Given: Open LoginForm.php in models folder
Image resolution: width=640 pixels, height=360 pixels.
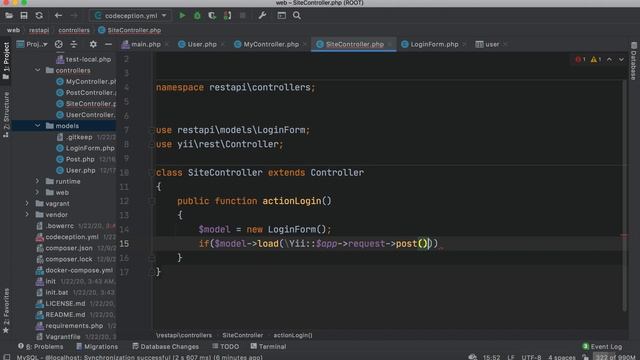Looking at the screenshot, I should click(x=85, y=148).
